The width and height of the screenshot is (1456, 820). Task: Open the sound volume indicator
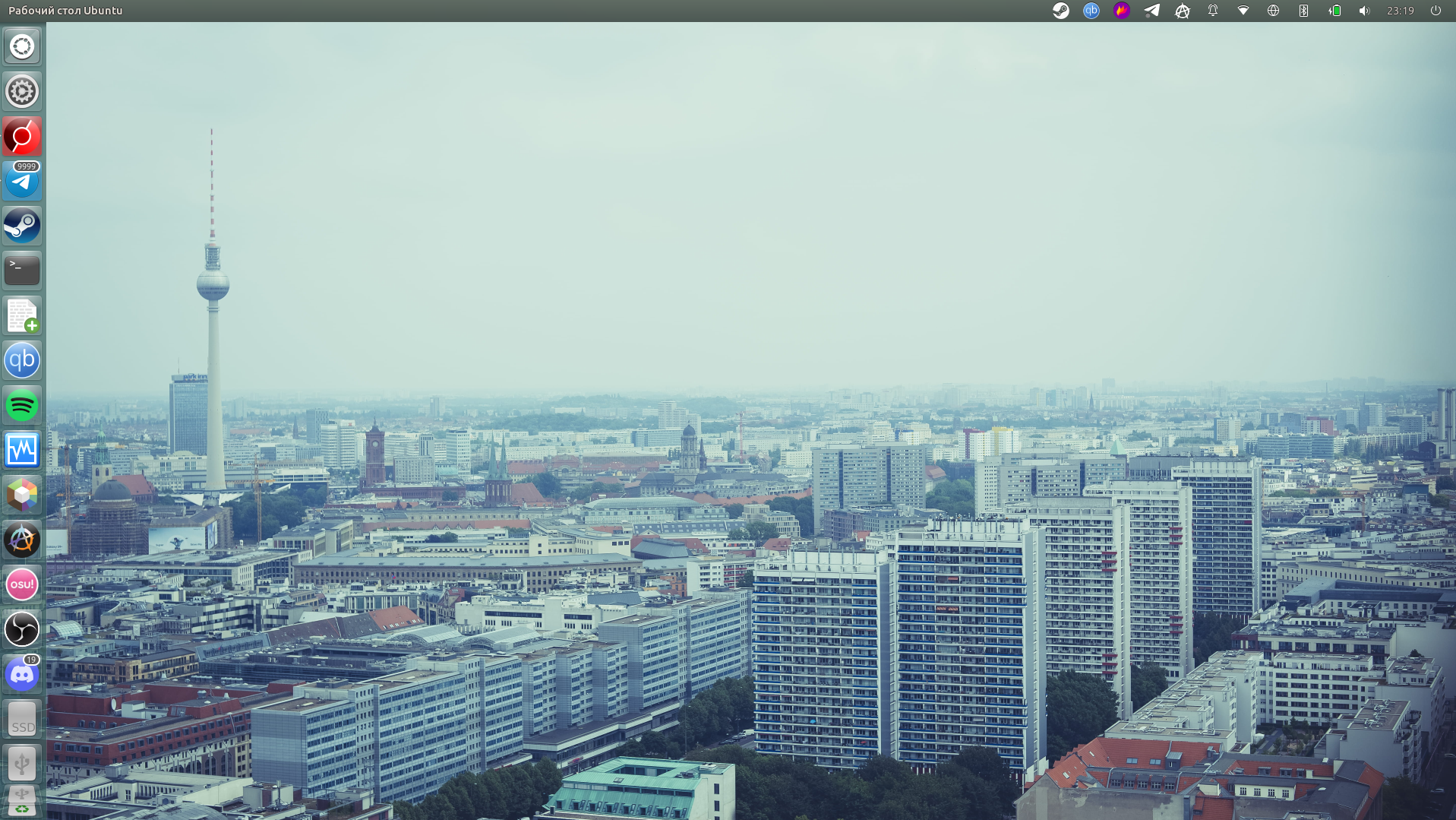1365,11
